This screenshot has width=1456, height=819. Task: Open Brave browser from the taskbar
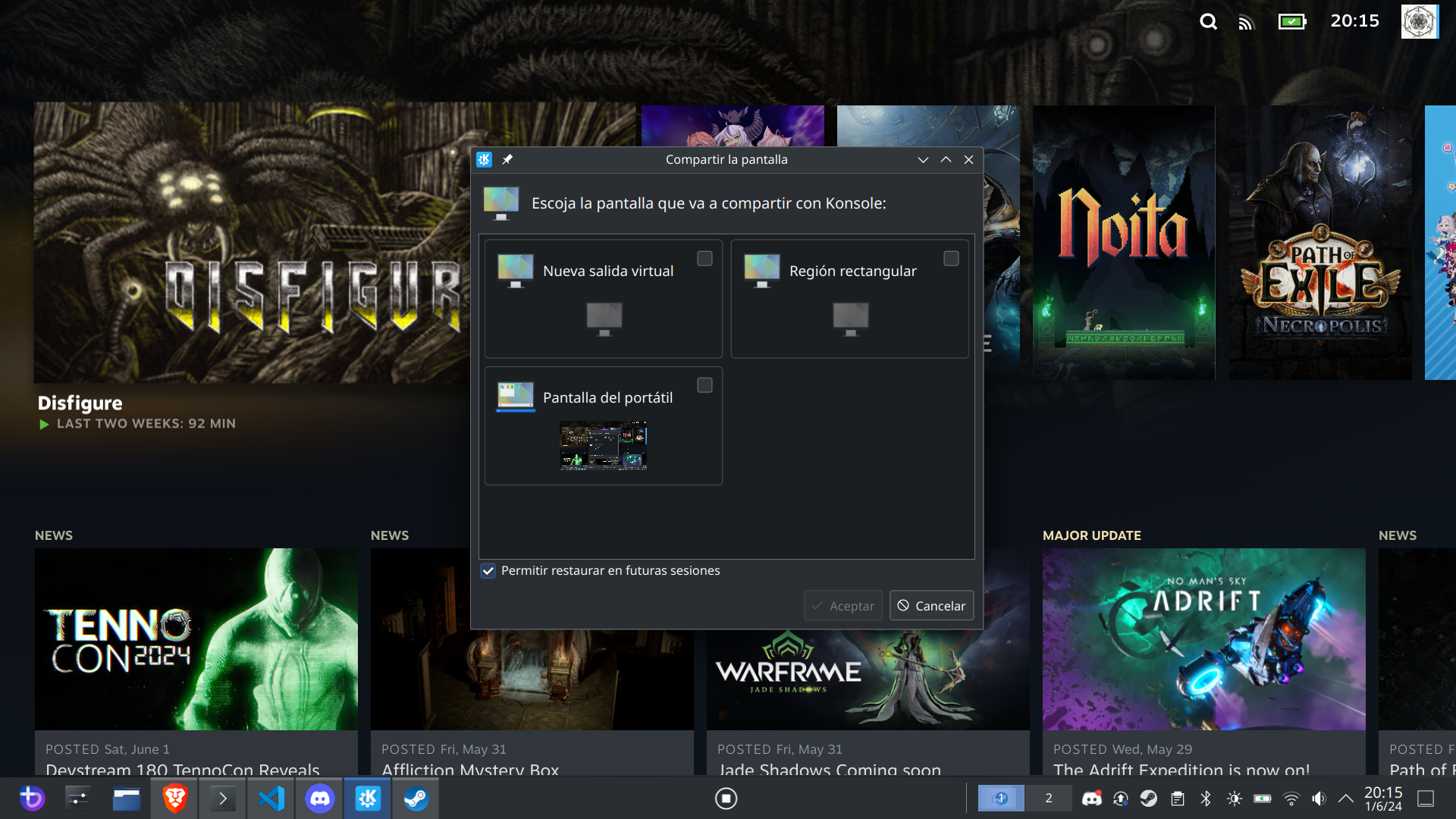point(175,799)
